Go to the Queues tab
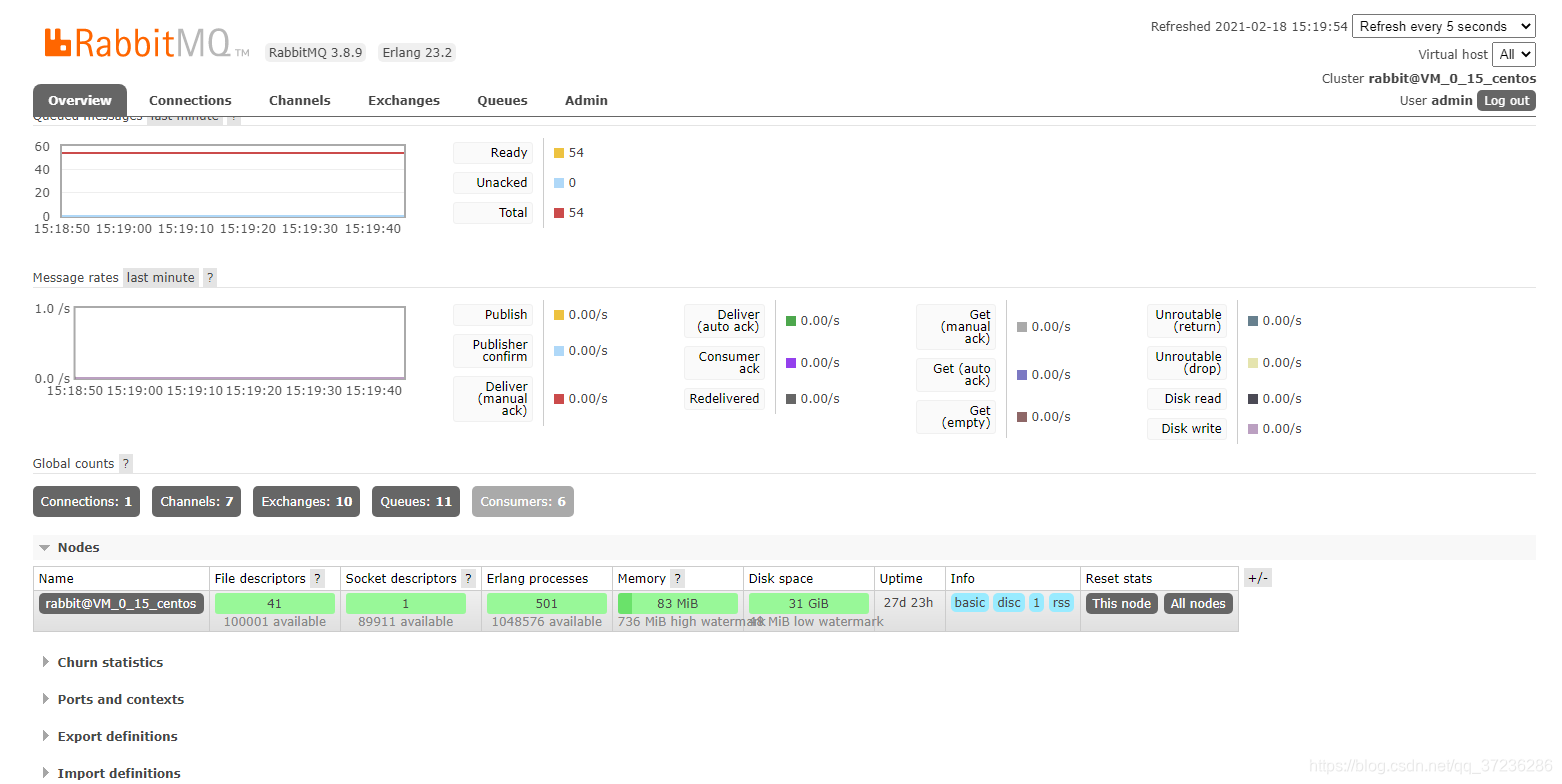Viewport: 1562px width, 784px height. (x=502, y=101)
